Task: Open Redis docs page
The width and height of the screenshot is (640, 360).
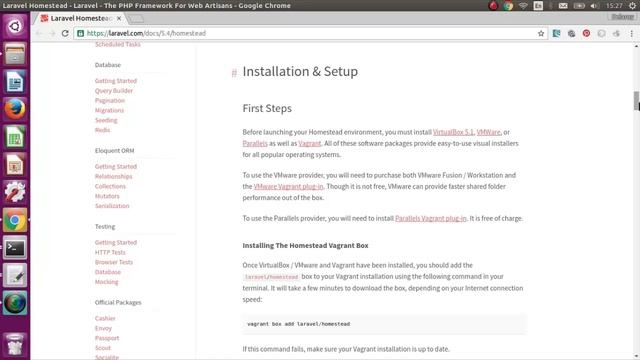Action: [x=102, y=130]
